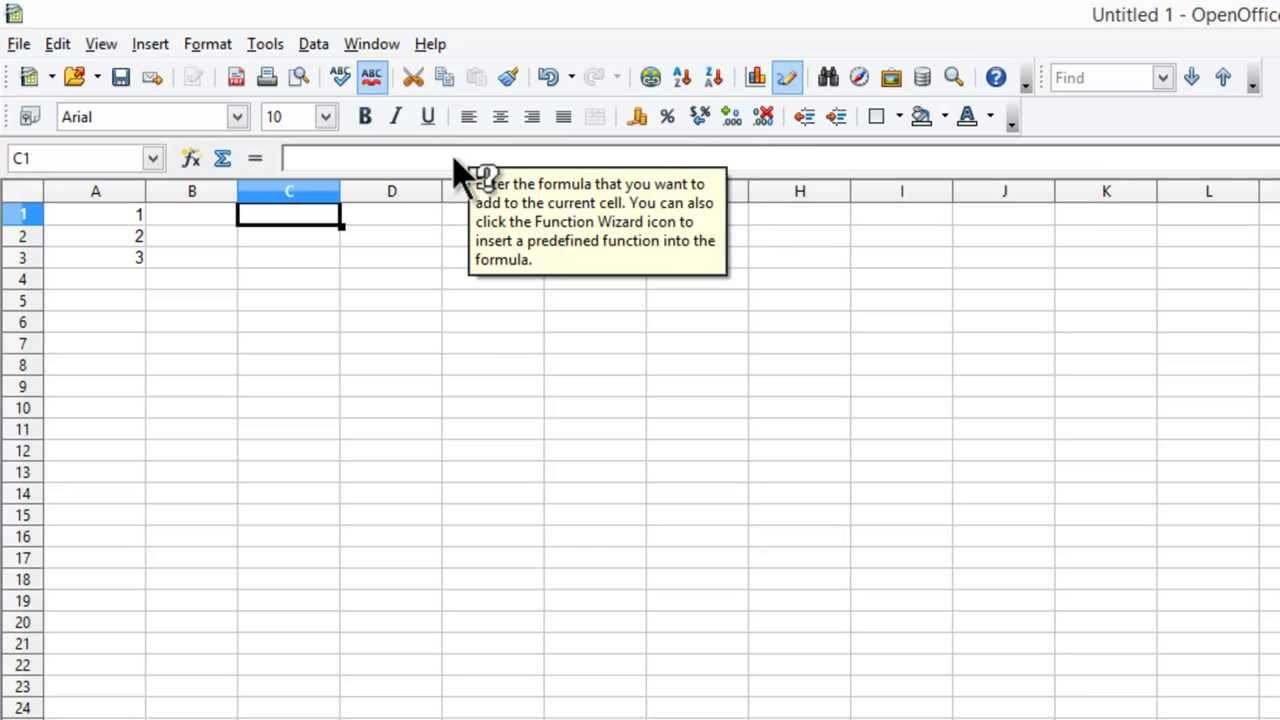Toggle AutoSpellcheck highlighting

coord(371,77)
